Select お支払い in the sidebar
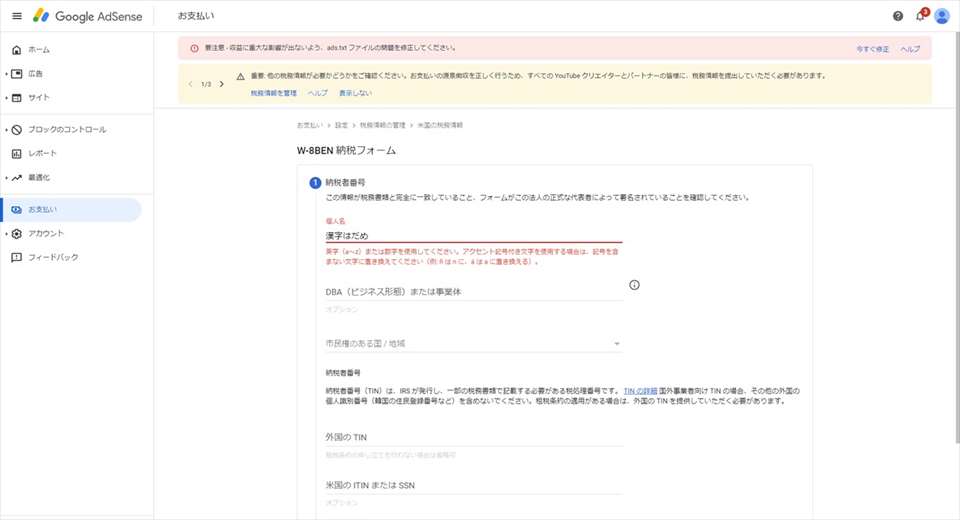 pos(42,209)
